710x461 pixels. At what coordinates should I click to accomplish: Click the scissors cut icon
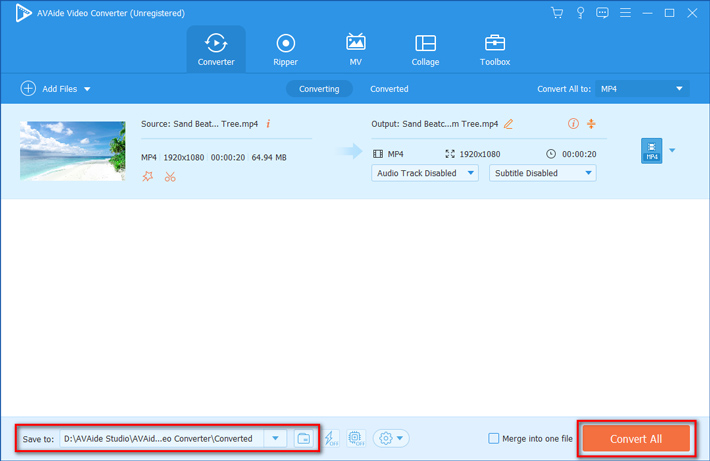click(x=170, y=177)
